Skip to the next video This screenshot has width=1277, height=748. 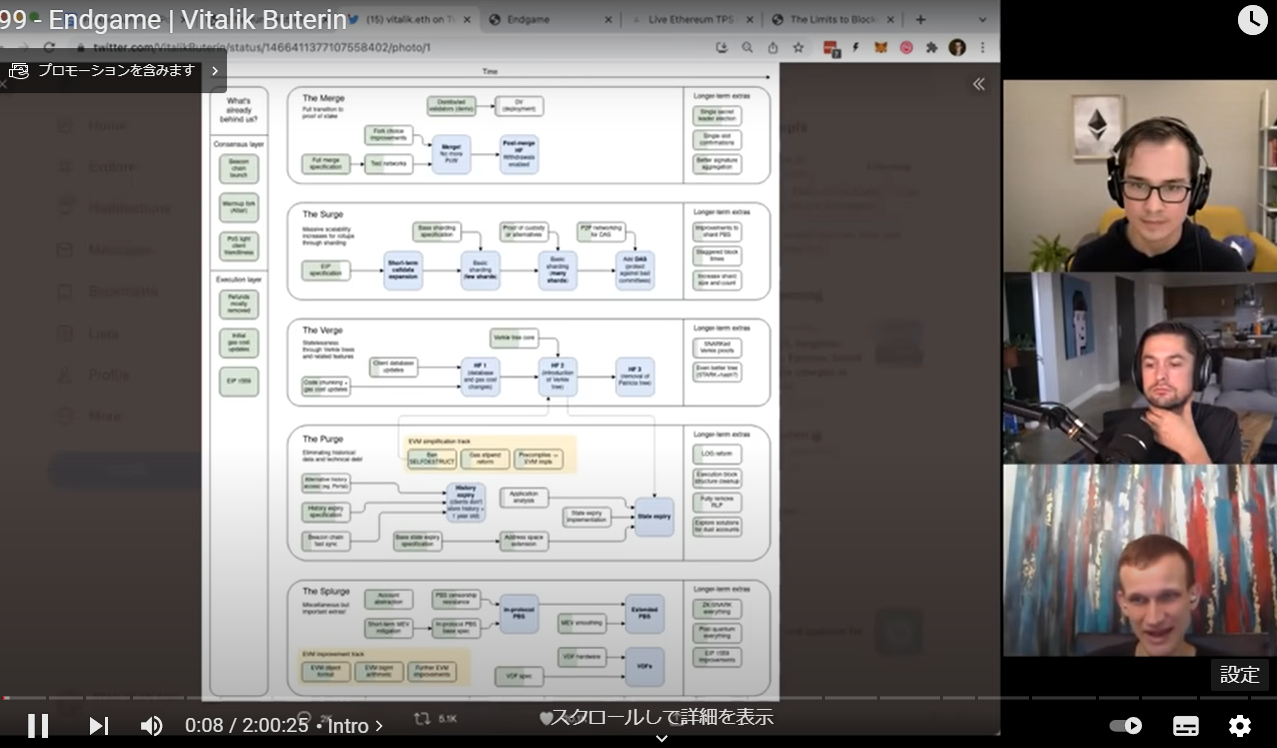click(98, 726)
